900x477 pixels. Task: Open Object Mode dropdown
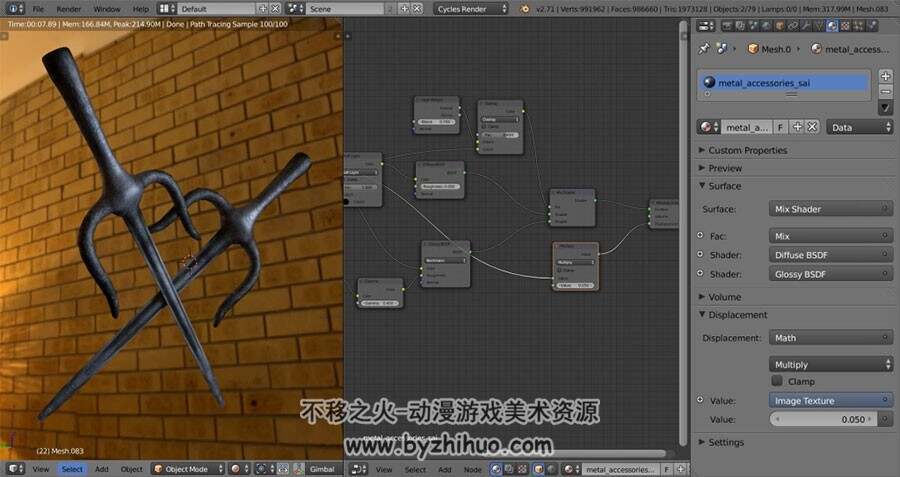[188, 470]
